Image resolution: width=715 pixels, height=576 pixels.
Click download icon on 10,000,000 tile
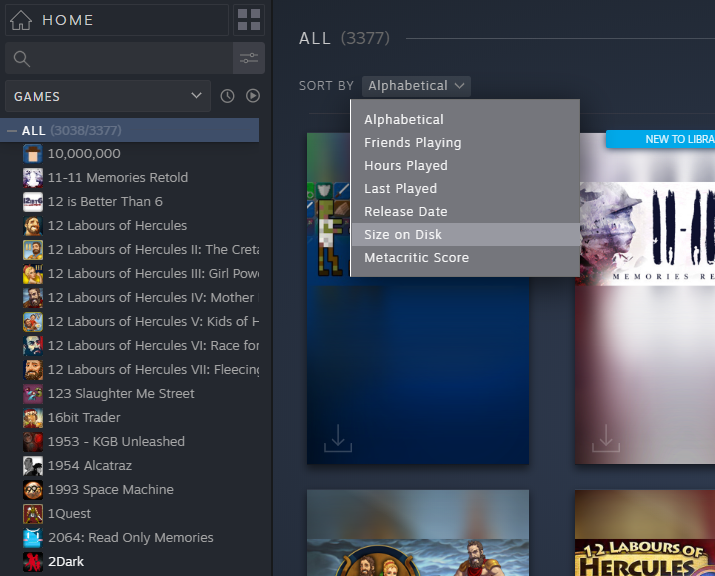point(338,438)
